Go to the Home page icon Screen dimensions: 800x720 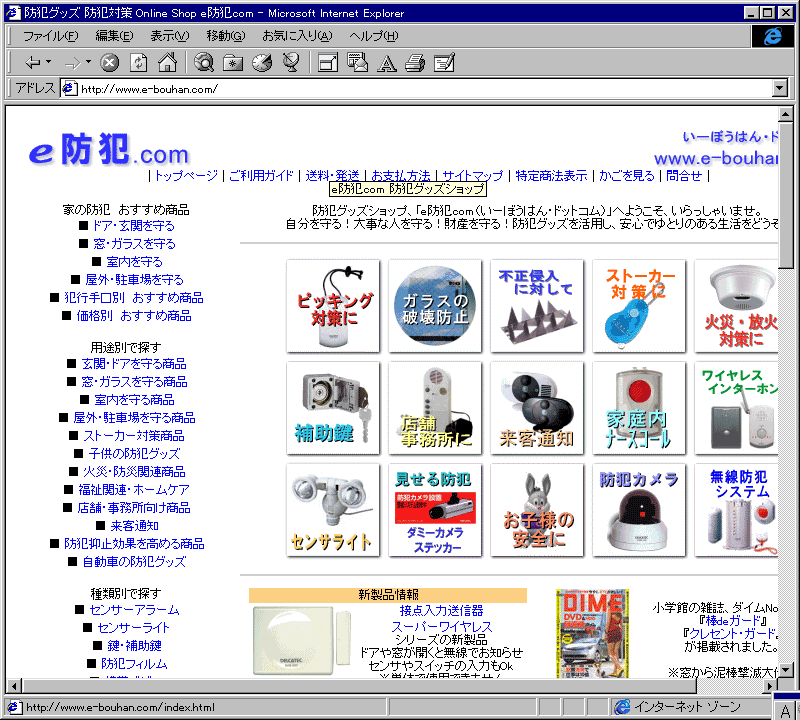pyautogui.click(x=167, y=63)
